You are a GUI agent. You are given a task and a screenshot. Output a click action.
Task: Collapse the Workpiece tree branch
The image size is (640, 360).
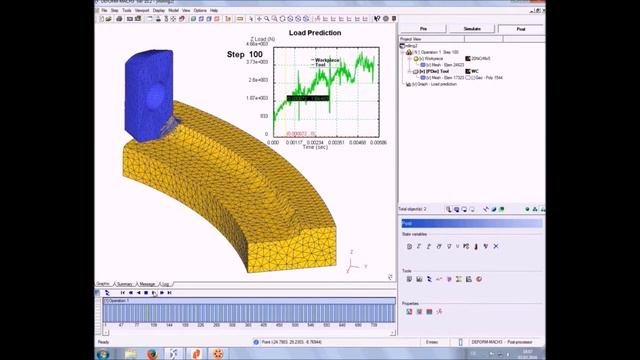410,59
